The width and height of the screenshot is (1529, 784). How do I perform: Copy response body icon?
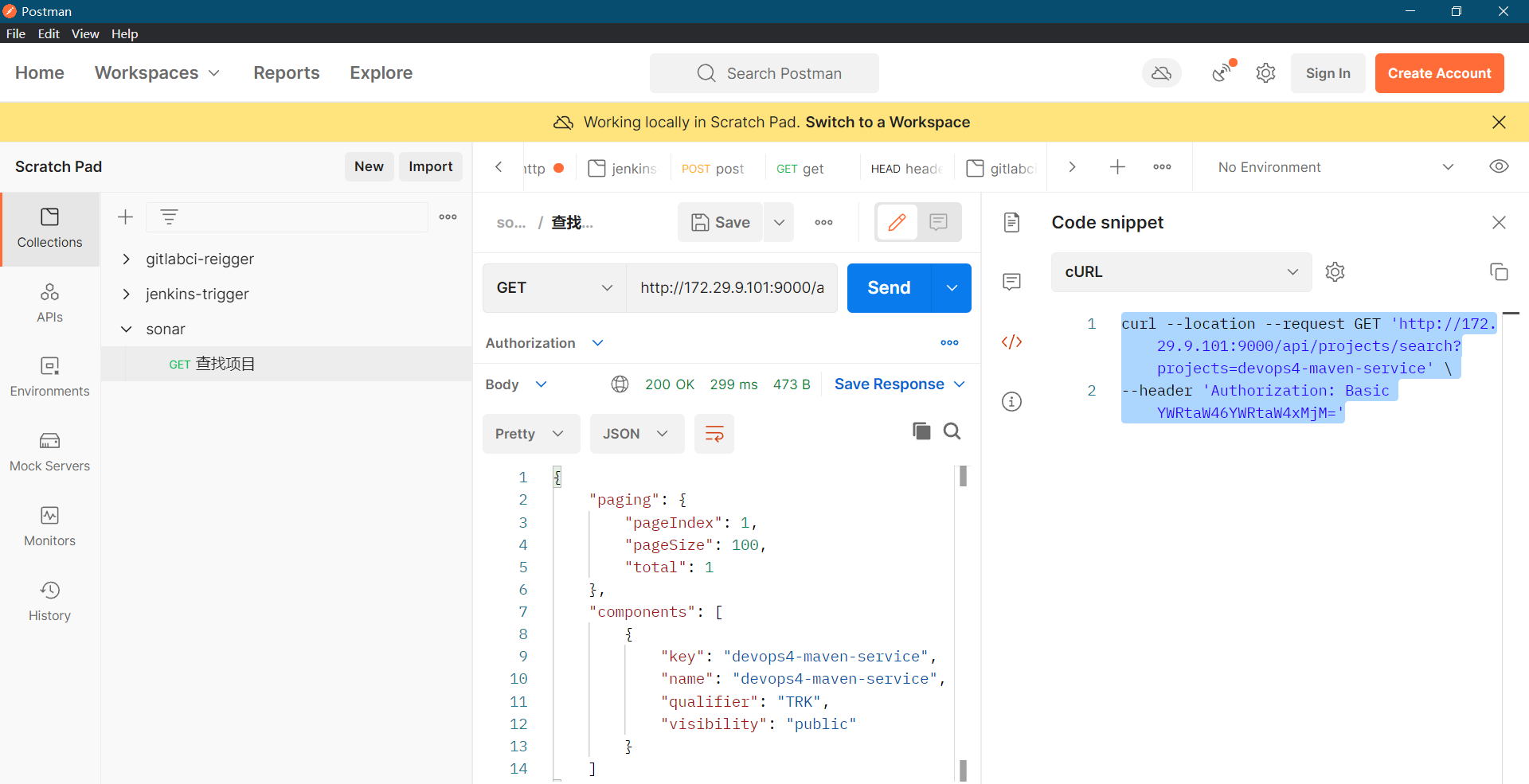921,431
